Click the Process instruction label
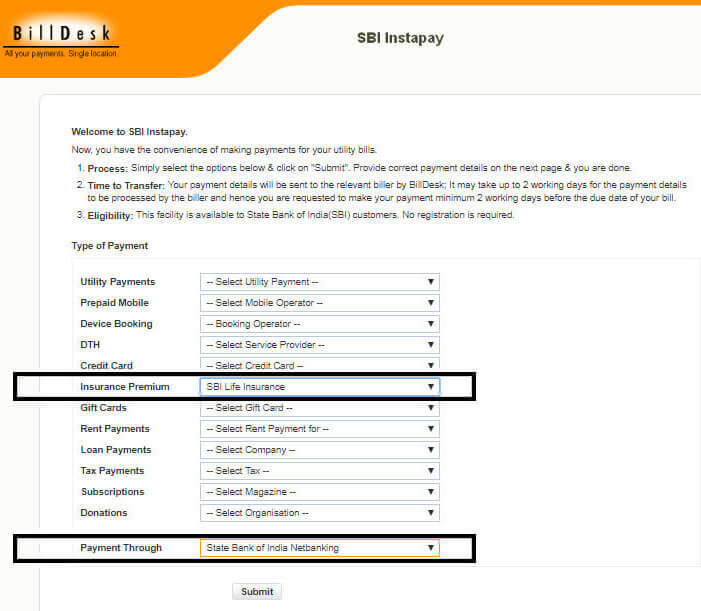This screenshot has width=701, height=611. pos(107,169)
